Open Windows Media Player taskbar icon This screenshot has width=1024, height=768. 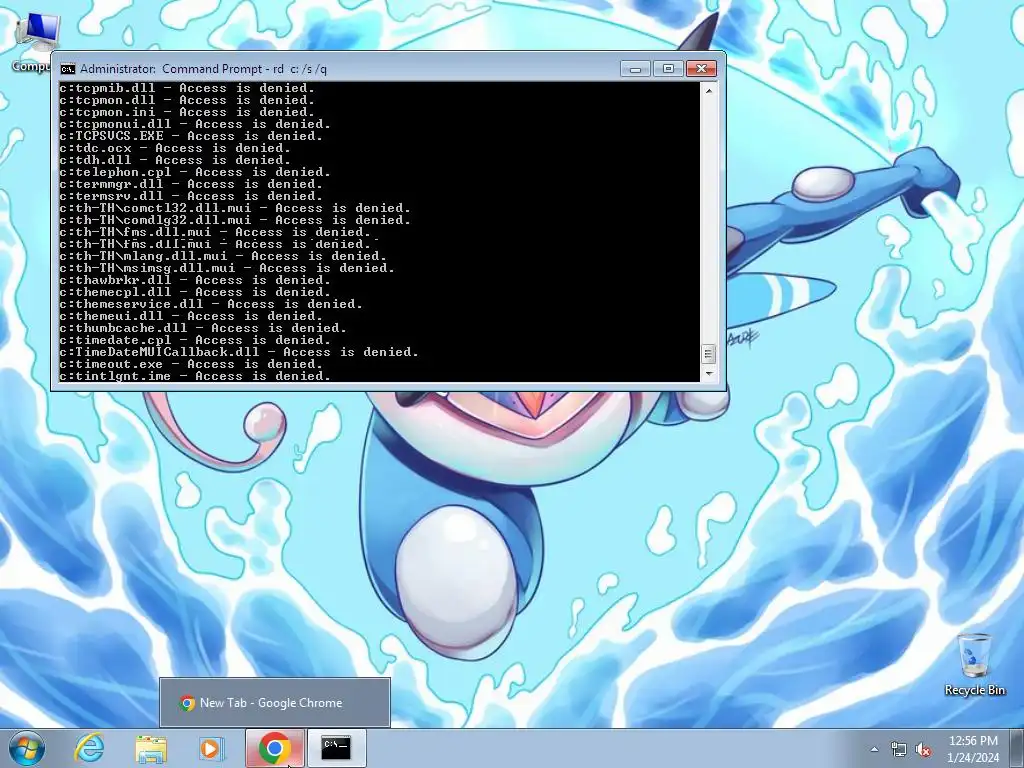pyautogui.click(x=211, y=749)
